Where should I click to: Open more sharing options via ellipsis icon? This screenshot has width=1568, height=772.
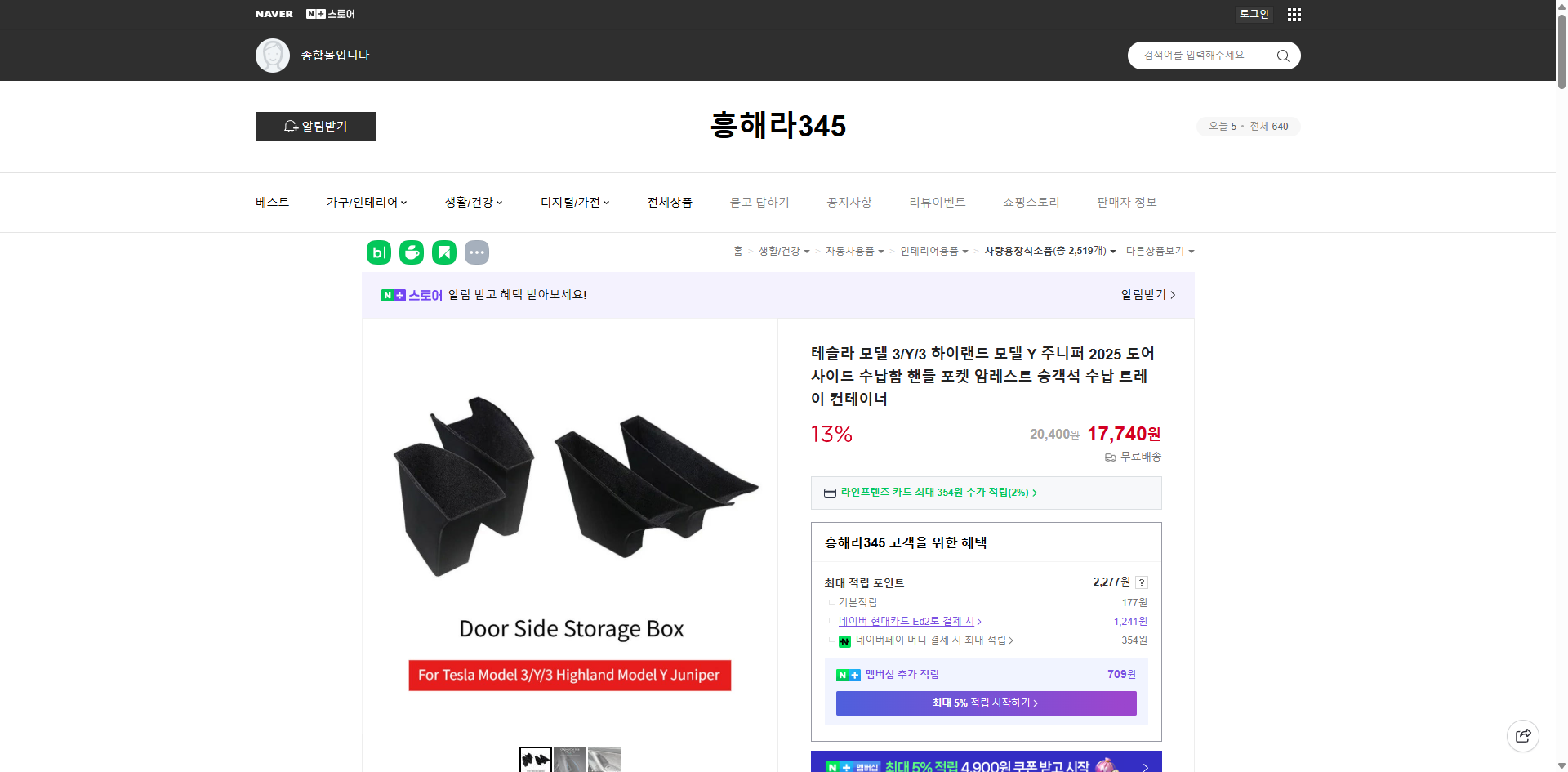click(477, 252)
